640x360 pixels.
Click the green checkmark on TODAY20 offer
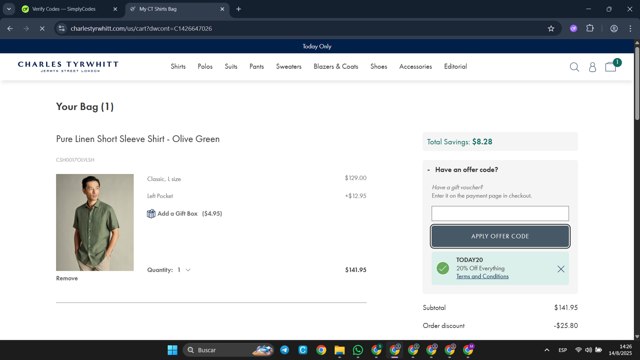(x=443, y=268)
